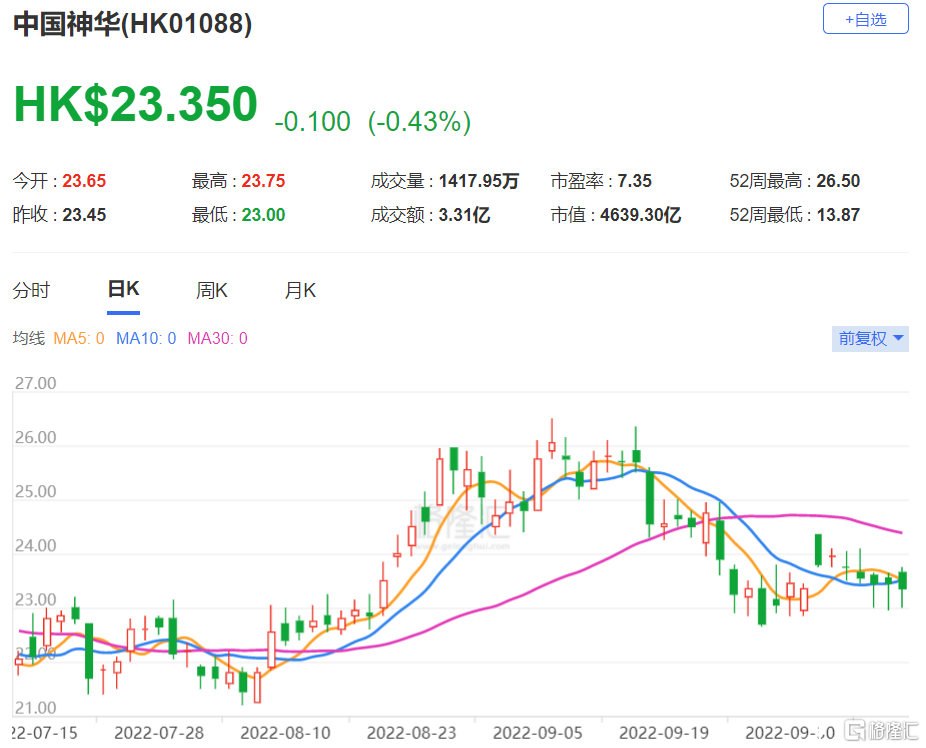This screenshot has height=748, width=926.
Task: Click the 27.00 y-axis price label
Action: tap(35, 383)
